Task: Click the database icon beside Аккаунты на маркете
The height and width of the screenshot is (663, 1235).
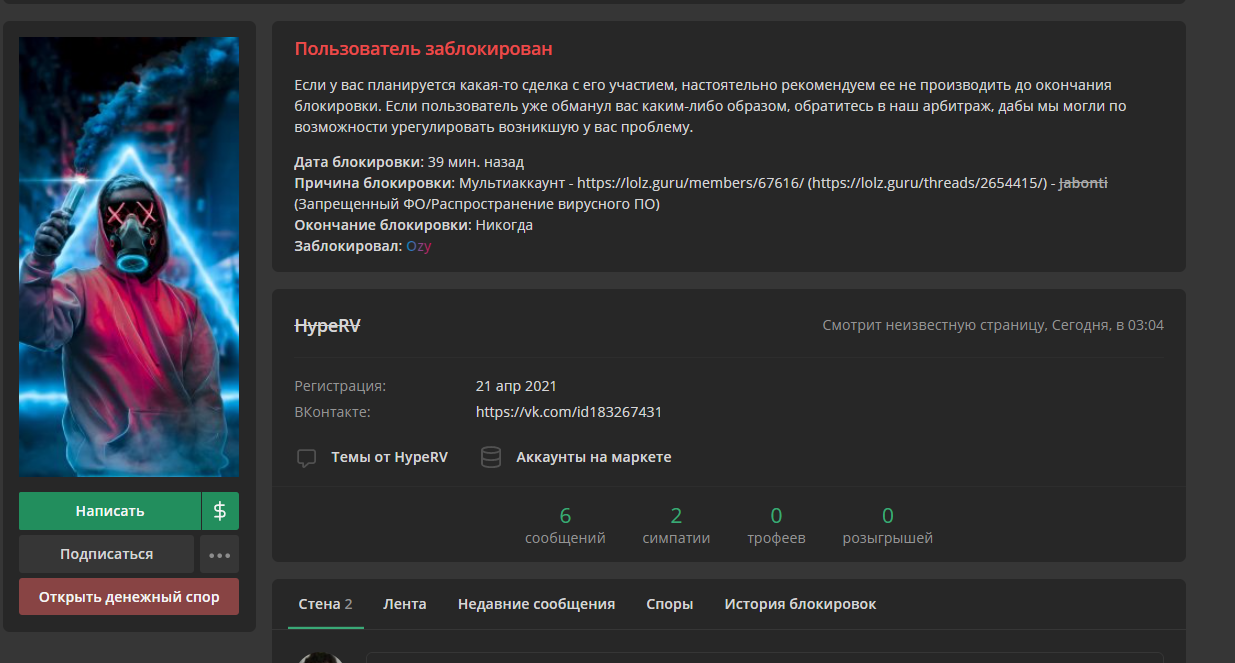Action: pyautogui.click(x=490, y=458)
